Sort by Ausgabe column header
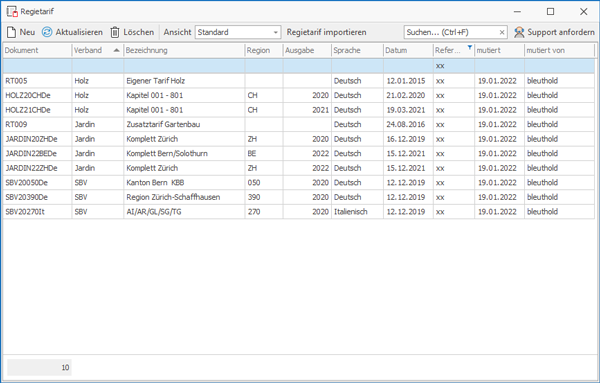The height and width of the screenshot is (383, 600). 307,50
